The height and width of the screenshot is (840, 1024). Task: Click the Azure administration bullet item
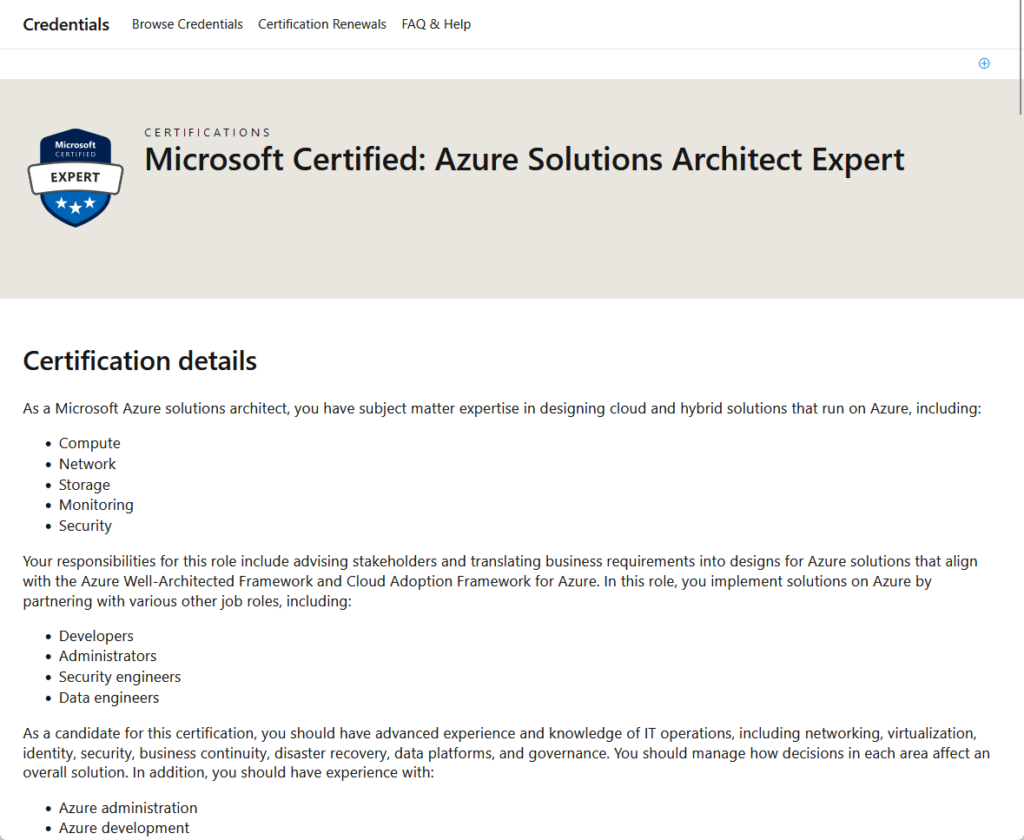click(128, 808)
